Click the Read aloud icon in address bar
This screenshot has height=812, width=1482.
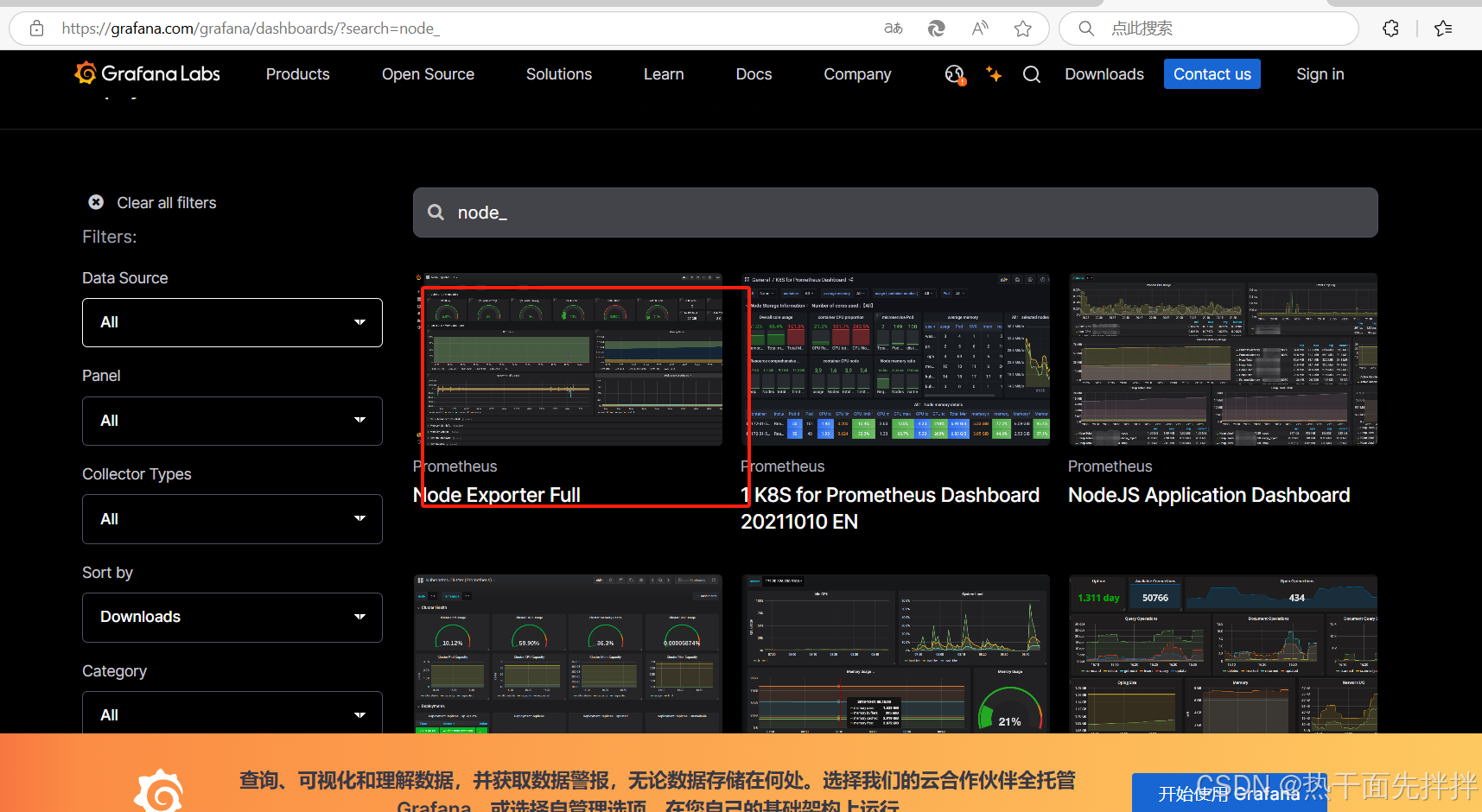(x=980, y=29)
